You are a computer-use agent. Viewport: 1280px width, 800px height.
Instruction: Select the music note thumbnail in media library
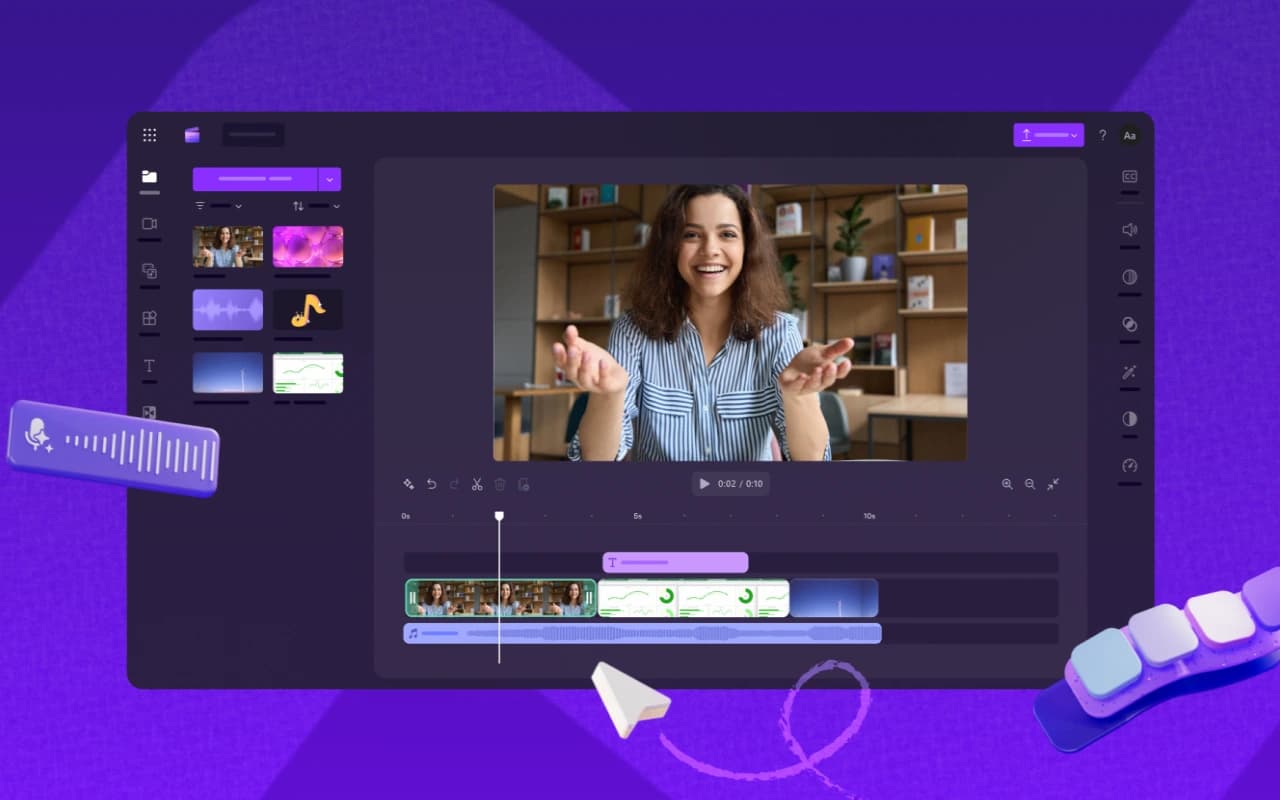308,310
